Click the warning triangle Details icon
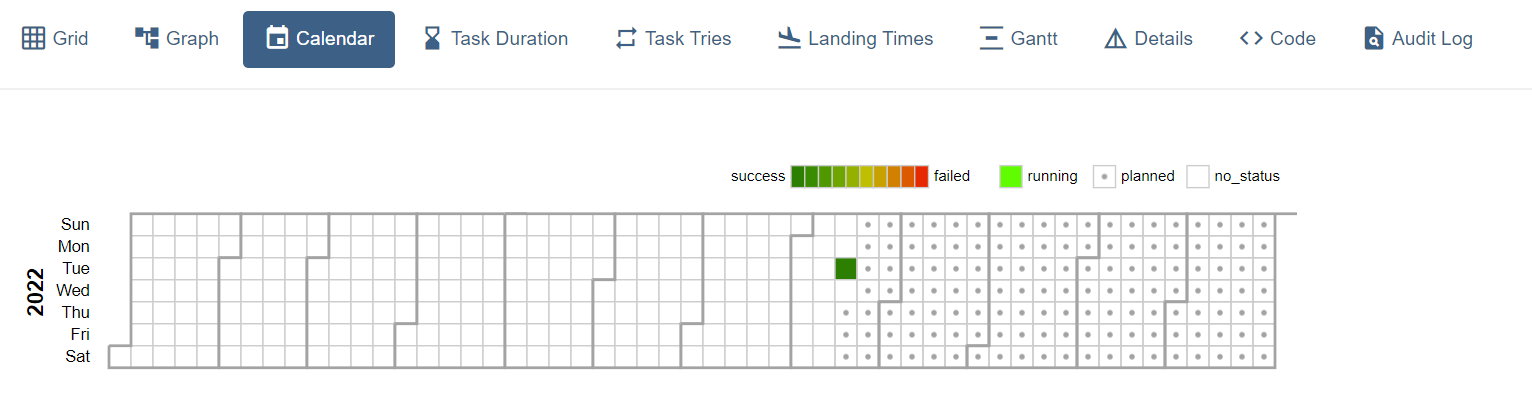 (1116, 39)
